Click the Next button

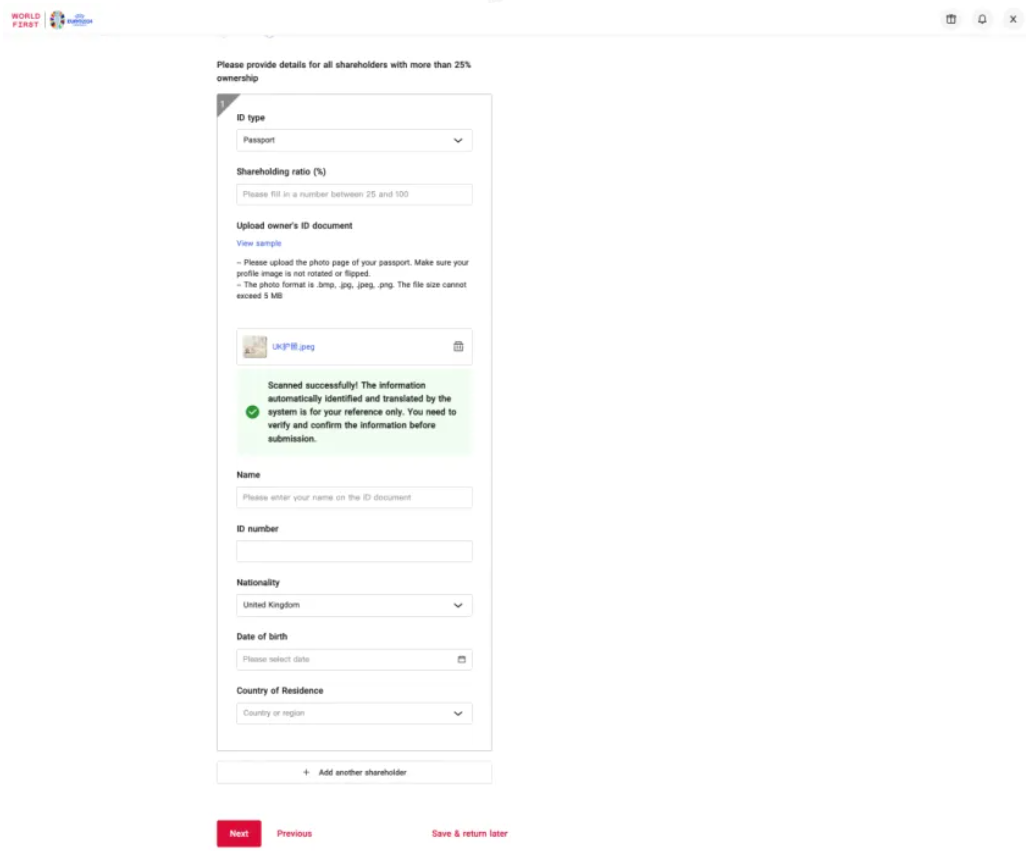239,834
